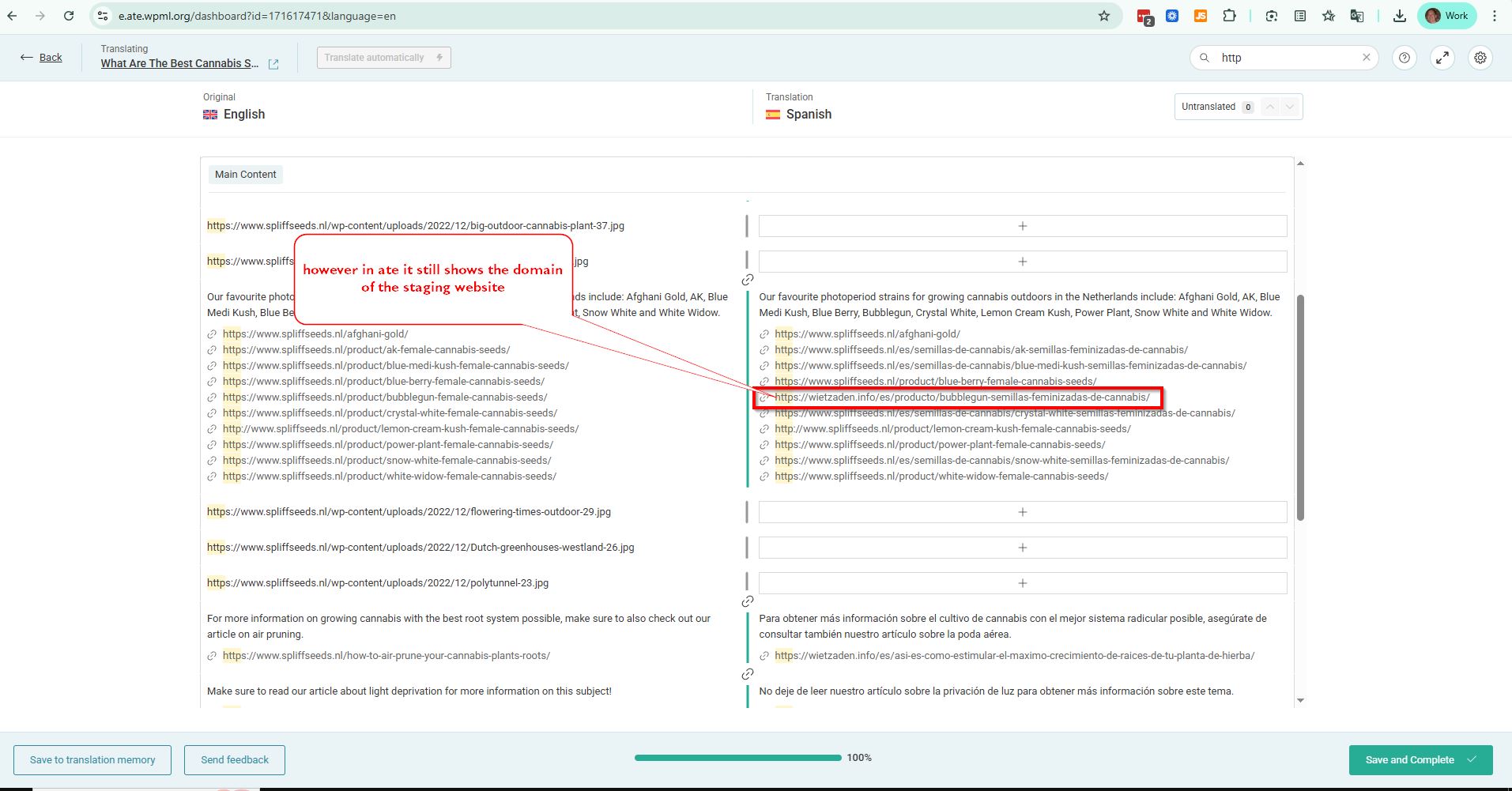Jump to next untranslated segment arrow
Viewport: 1512px width, 791px height.
[1290, 107]
